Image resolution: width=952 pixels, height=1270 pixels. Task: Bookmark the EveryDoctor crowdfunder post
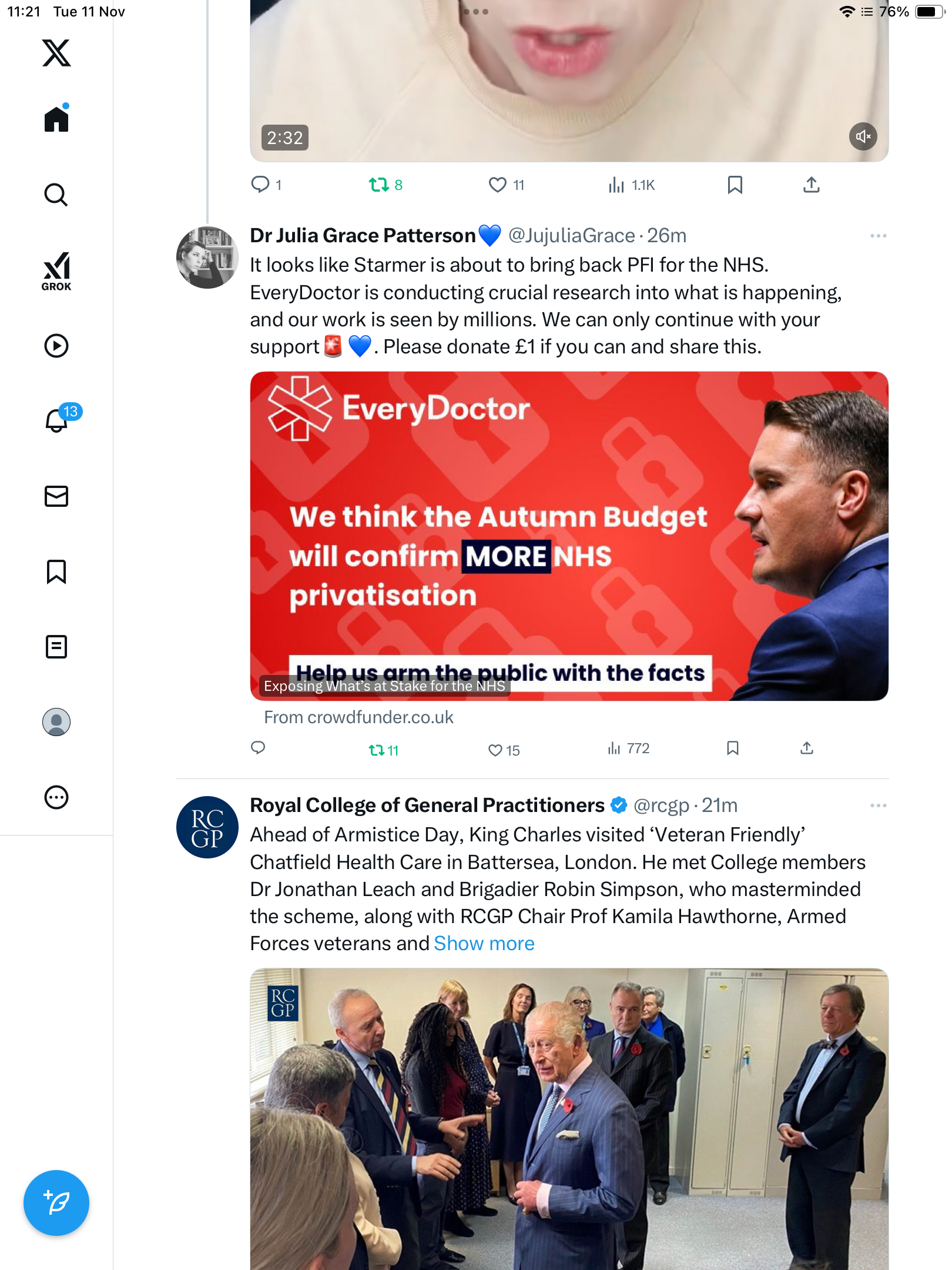pyautogui.click(x=732, y=748)
